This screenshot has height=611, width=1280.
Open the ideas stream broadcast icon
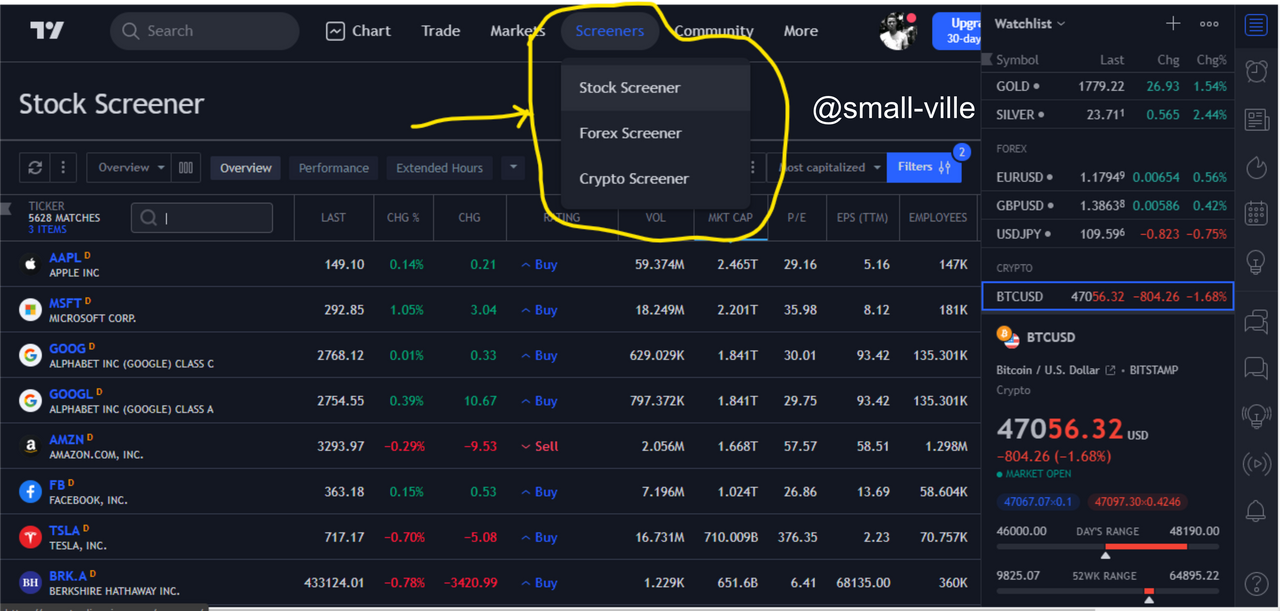(x=1256, y=415)
